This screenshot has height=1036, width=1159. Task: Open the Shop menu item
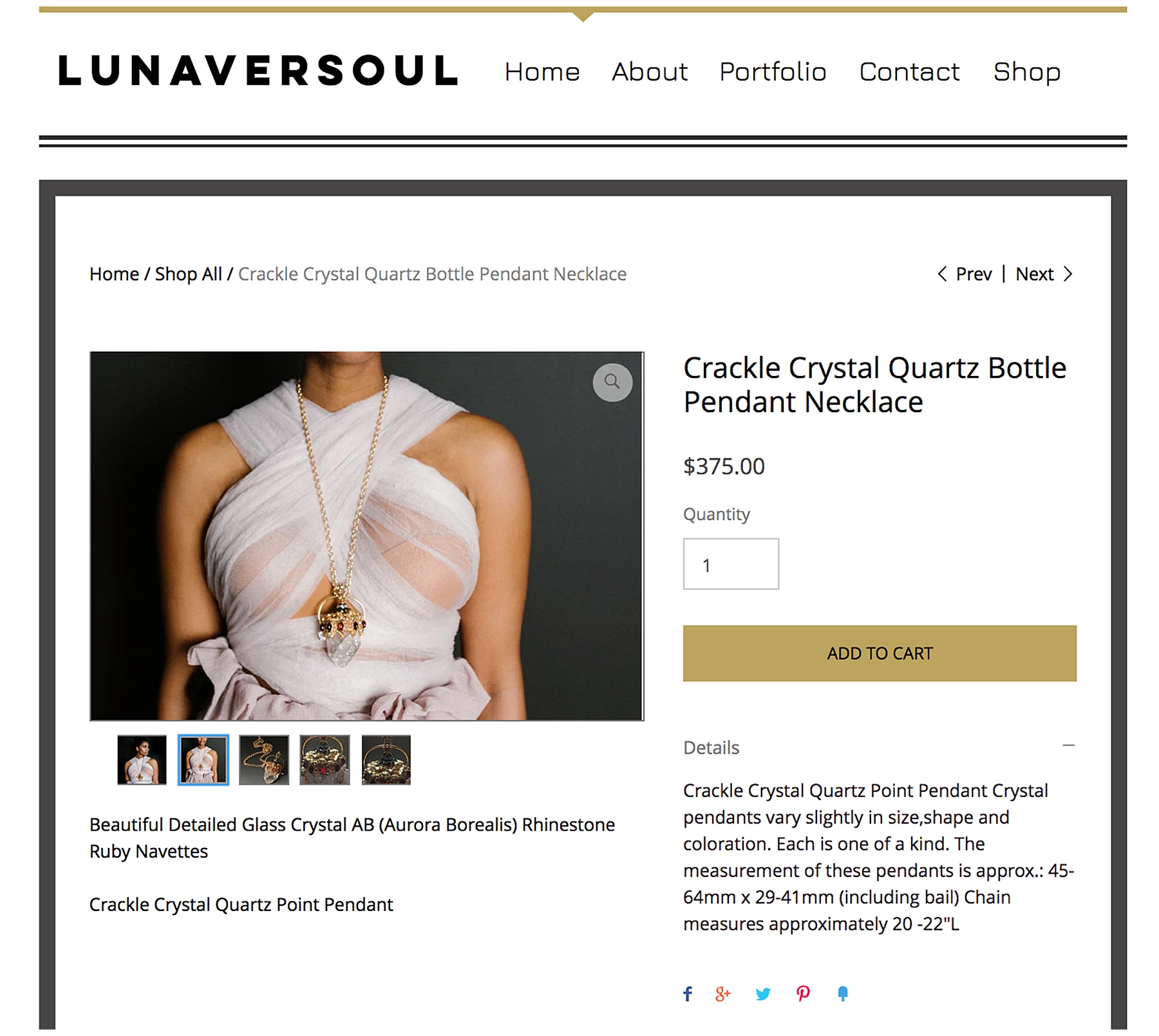1026,71
